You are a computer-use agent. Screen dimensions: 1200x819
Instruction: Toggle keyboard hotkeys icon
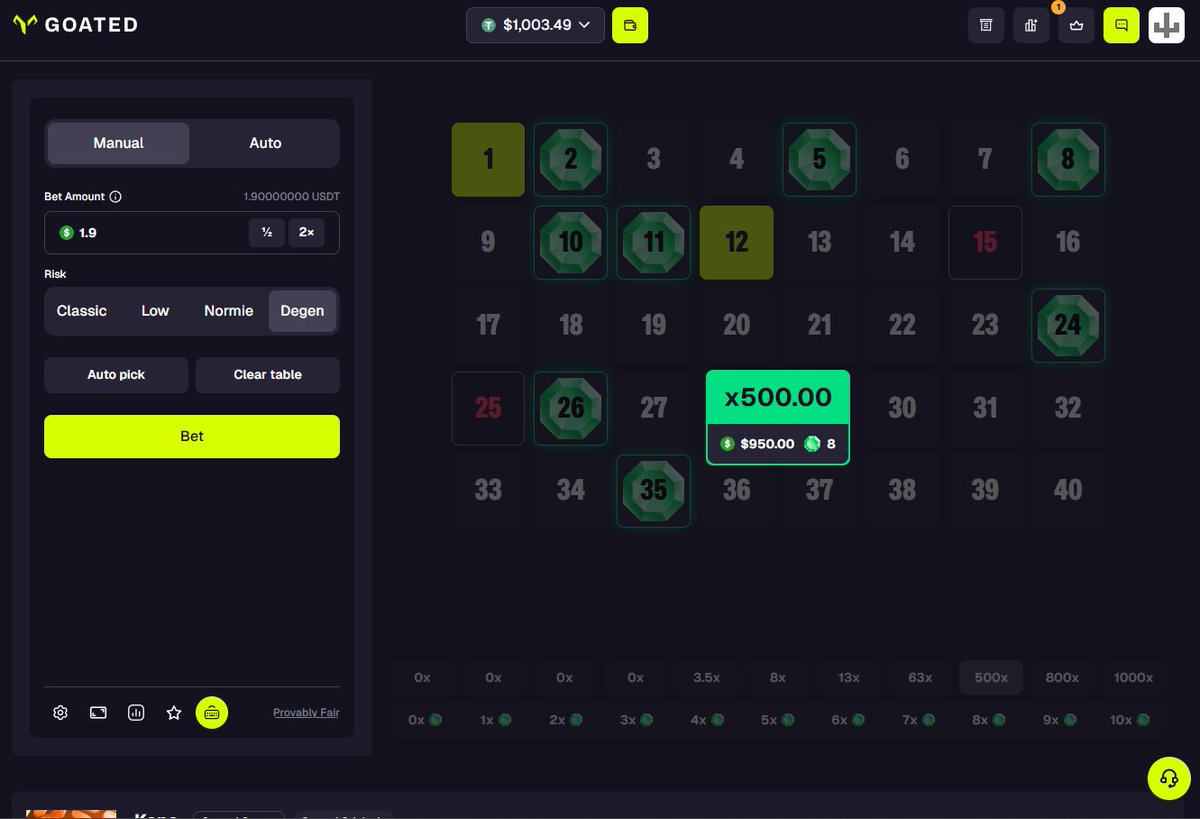(212, 713)
